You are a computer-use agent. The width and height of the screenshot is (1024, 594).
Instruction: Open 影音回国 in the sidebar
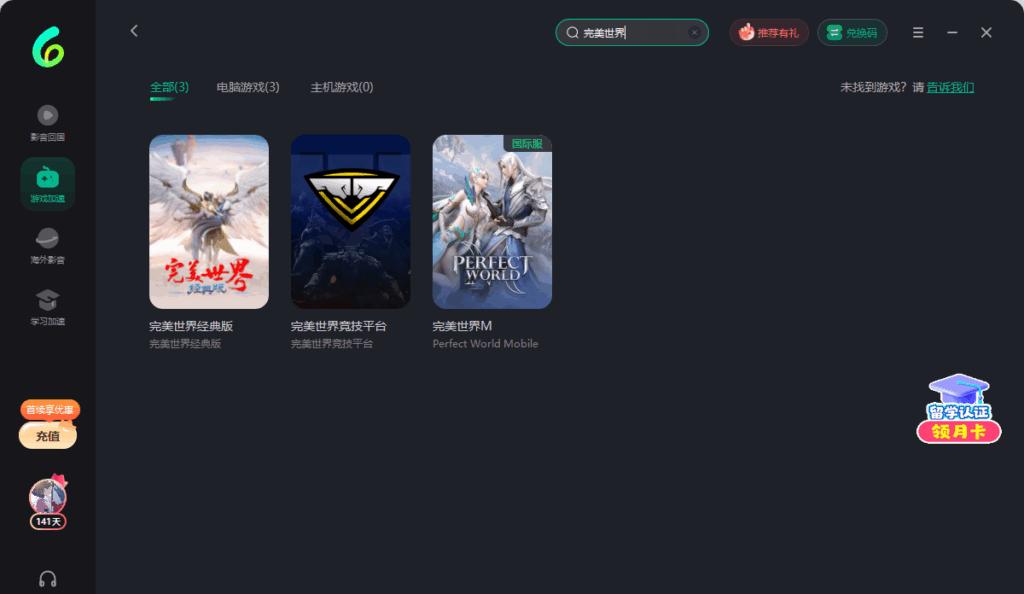point(48,123)
